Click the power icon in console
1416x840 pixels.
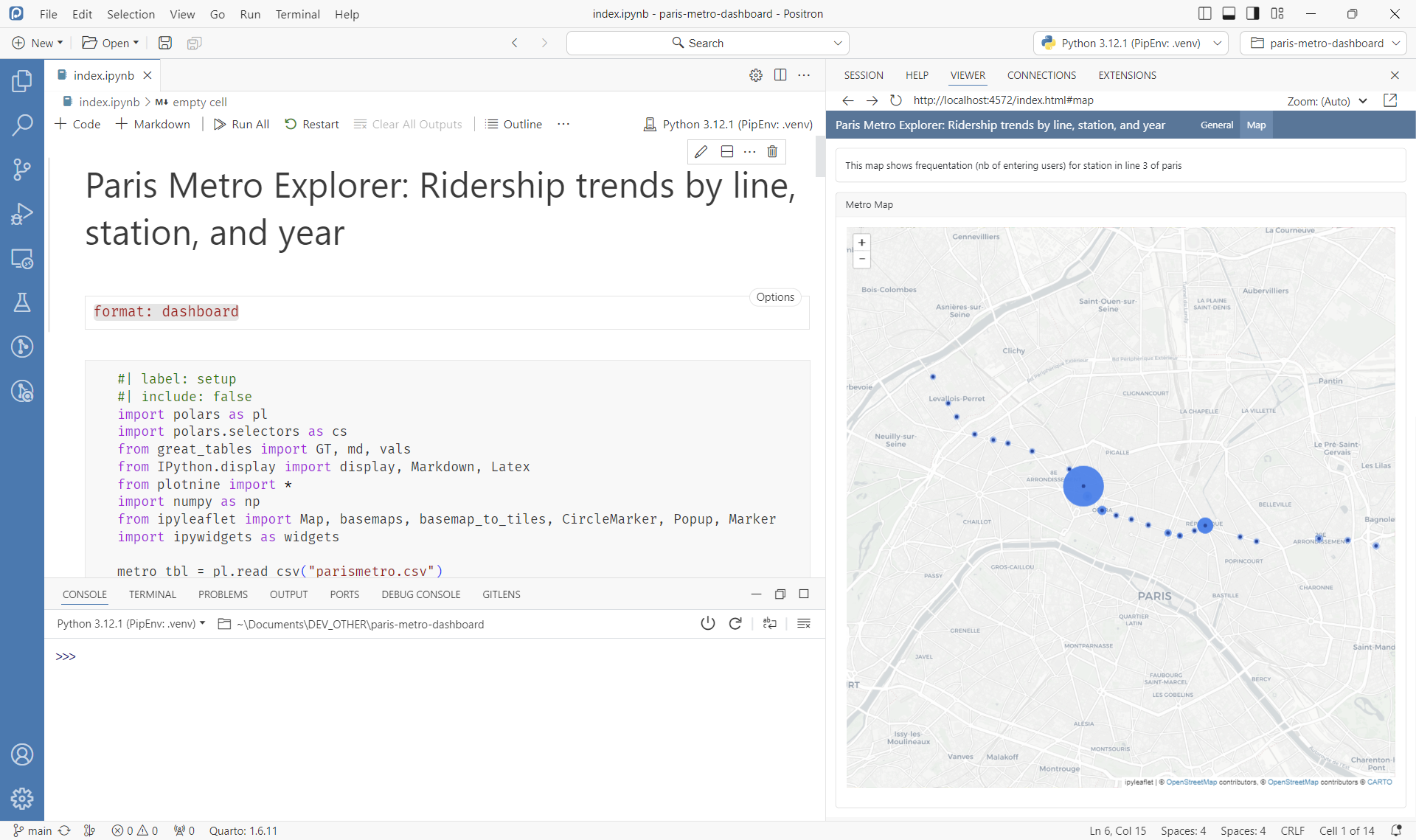708,624
